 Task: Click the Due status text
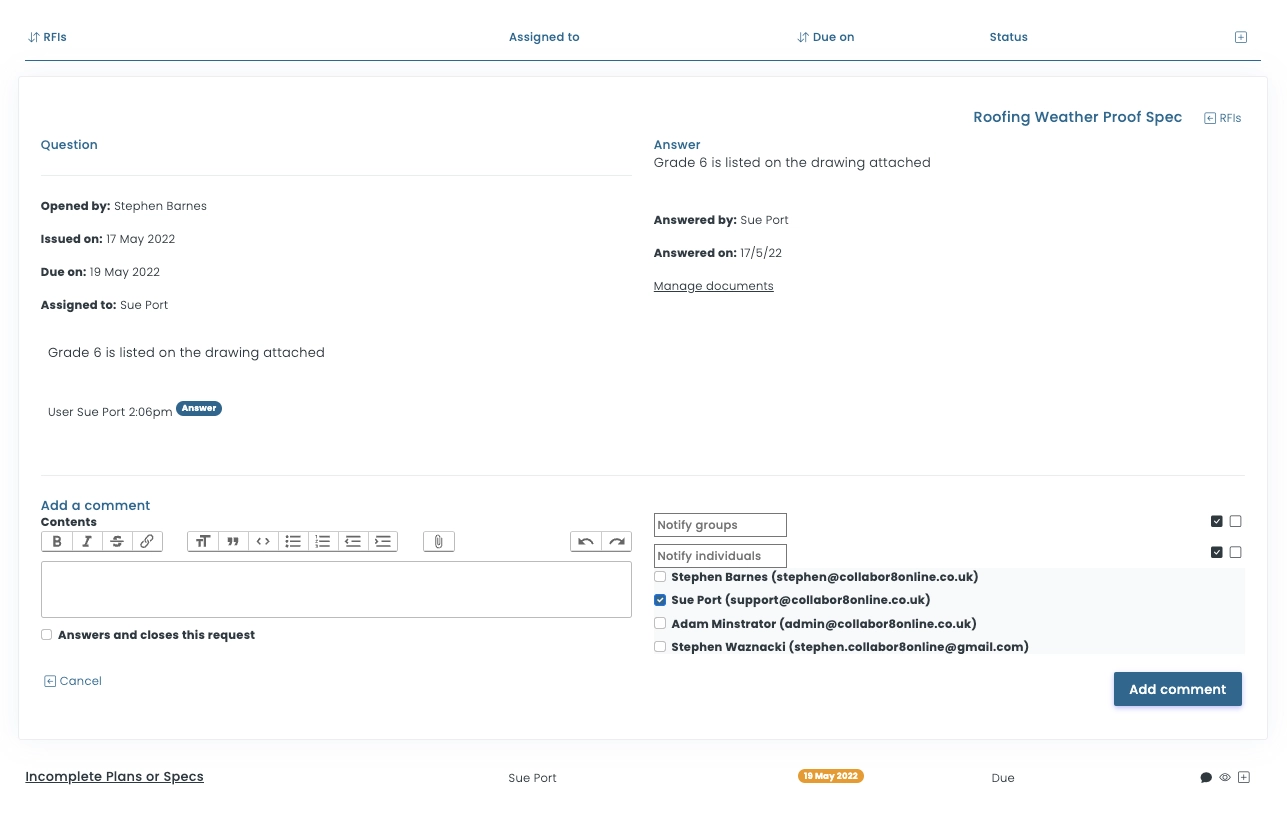coord(1003,778)
